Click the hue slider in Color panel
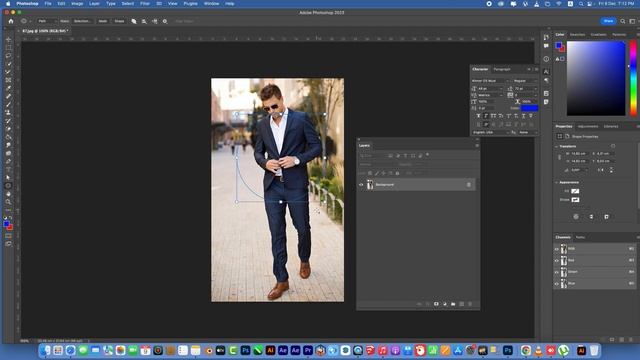 pyautogui.click(x=633, y=78)
